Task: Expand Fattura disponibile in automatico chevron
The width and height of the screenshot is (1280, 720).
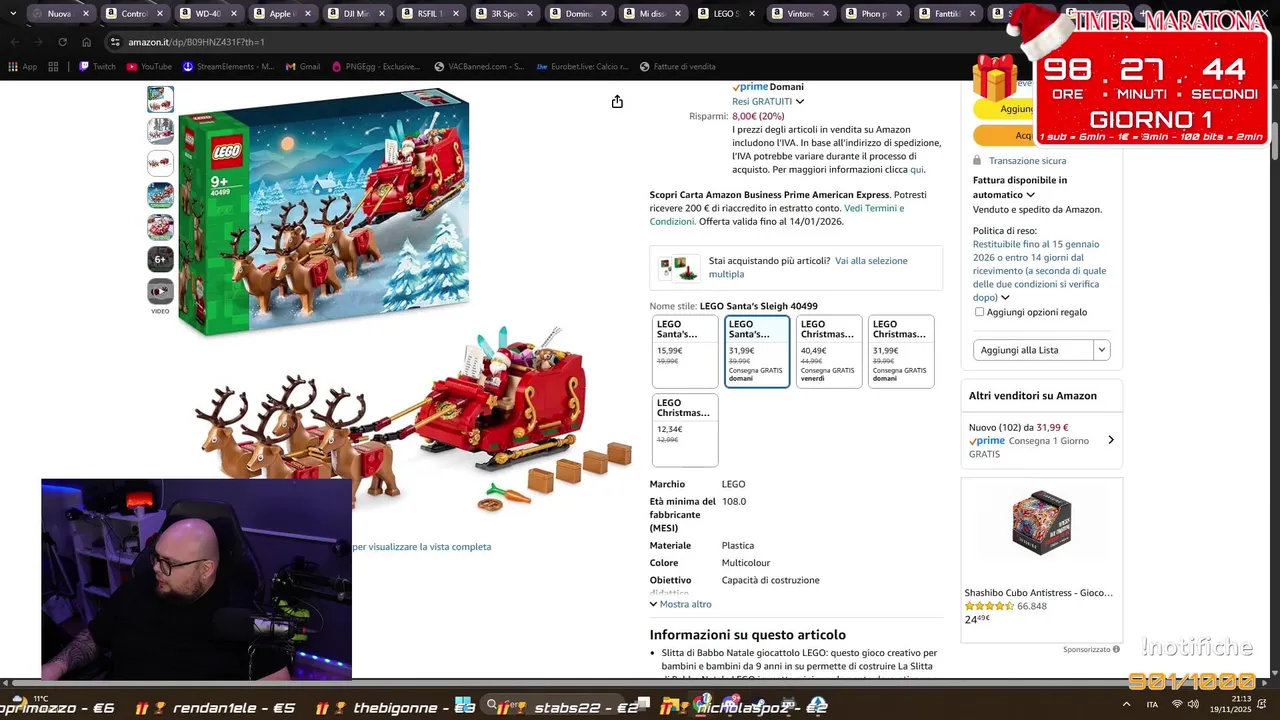Action: pyautogui.click(x=1030, y=195)
